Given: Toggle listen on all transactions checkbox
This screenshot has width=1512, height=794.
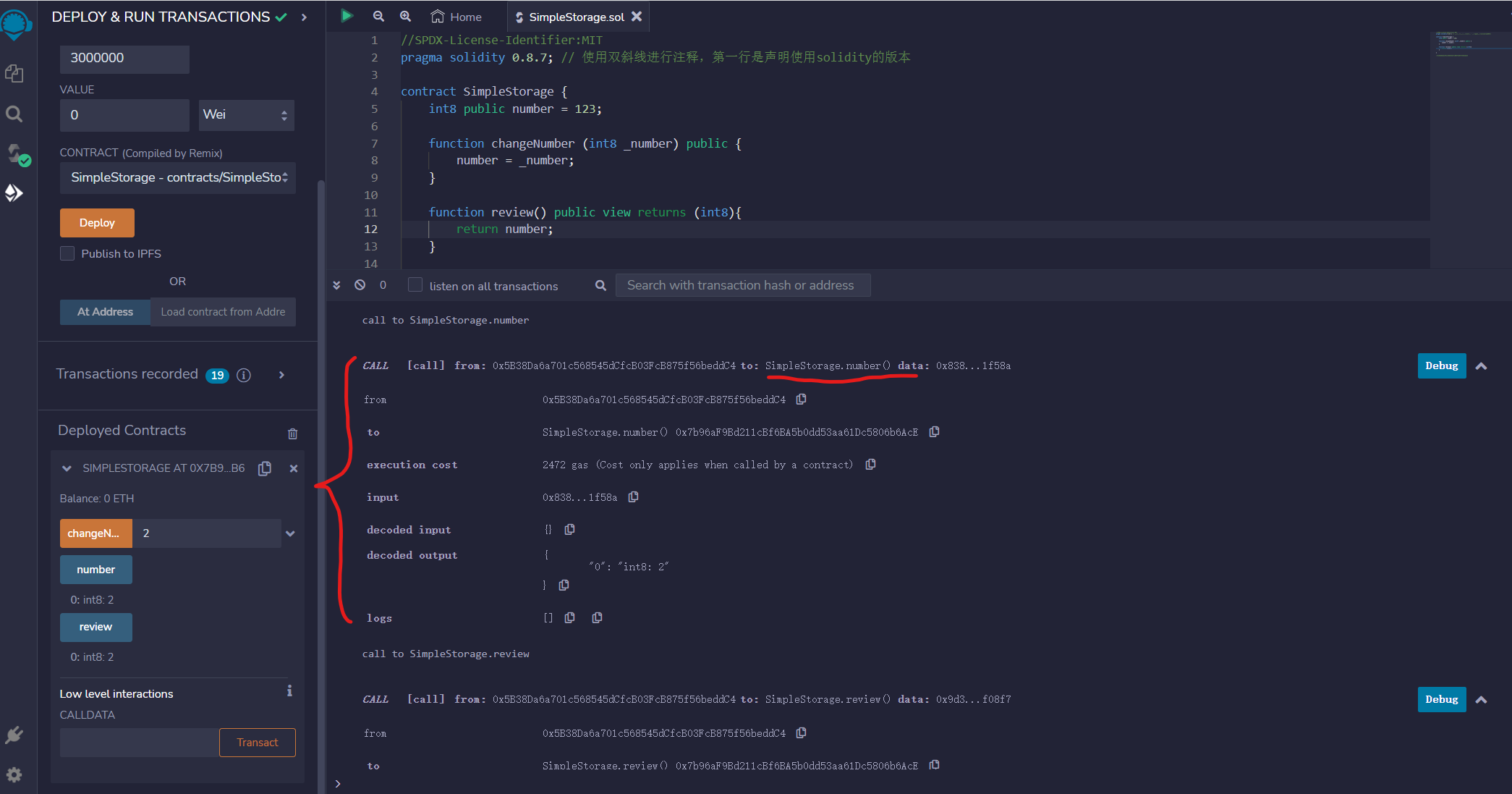Looking at the screenshot, I should [415, 285].
